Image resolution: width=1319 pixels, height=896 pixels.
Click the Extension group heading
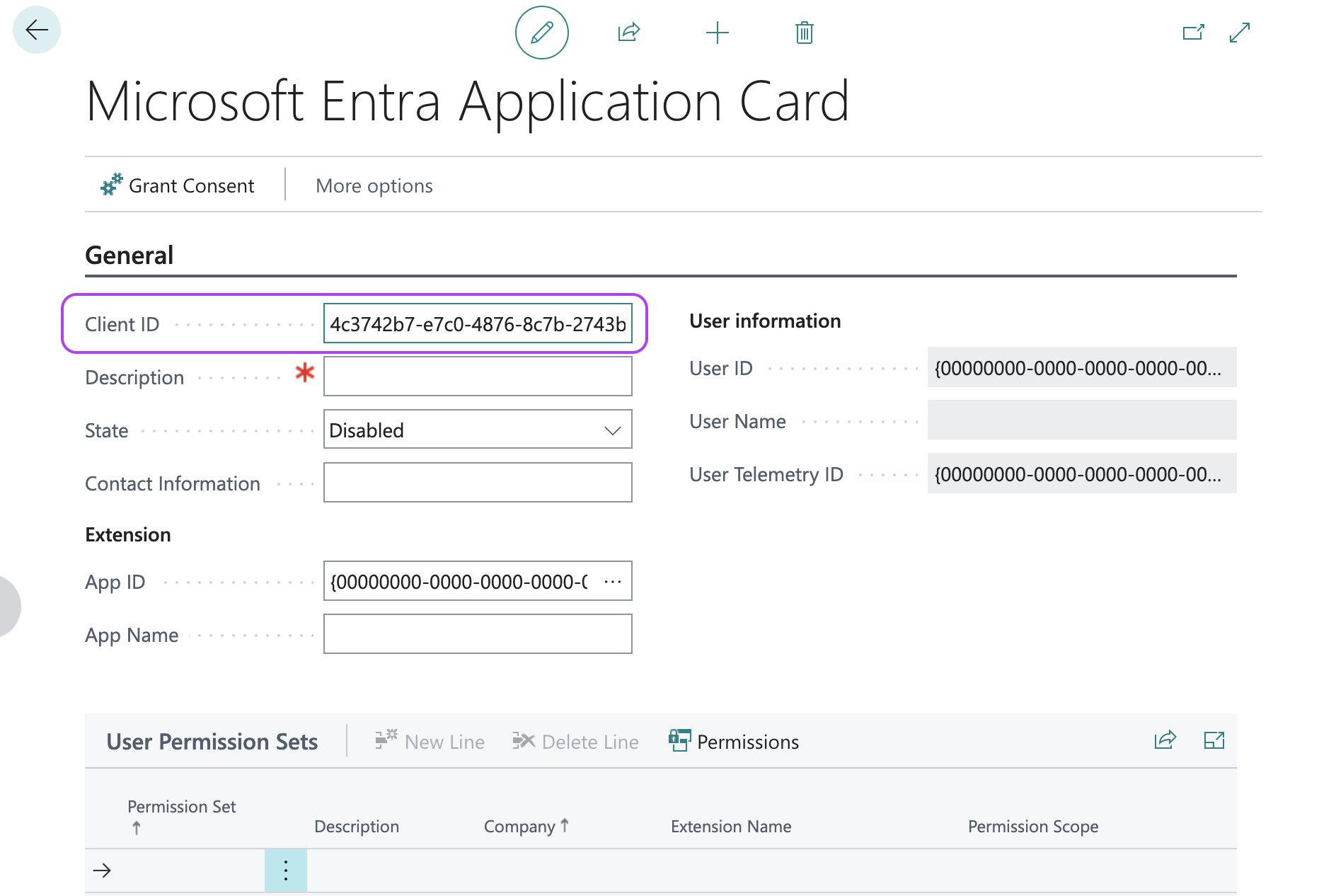point(128,534)
